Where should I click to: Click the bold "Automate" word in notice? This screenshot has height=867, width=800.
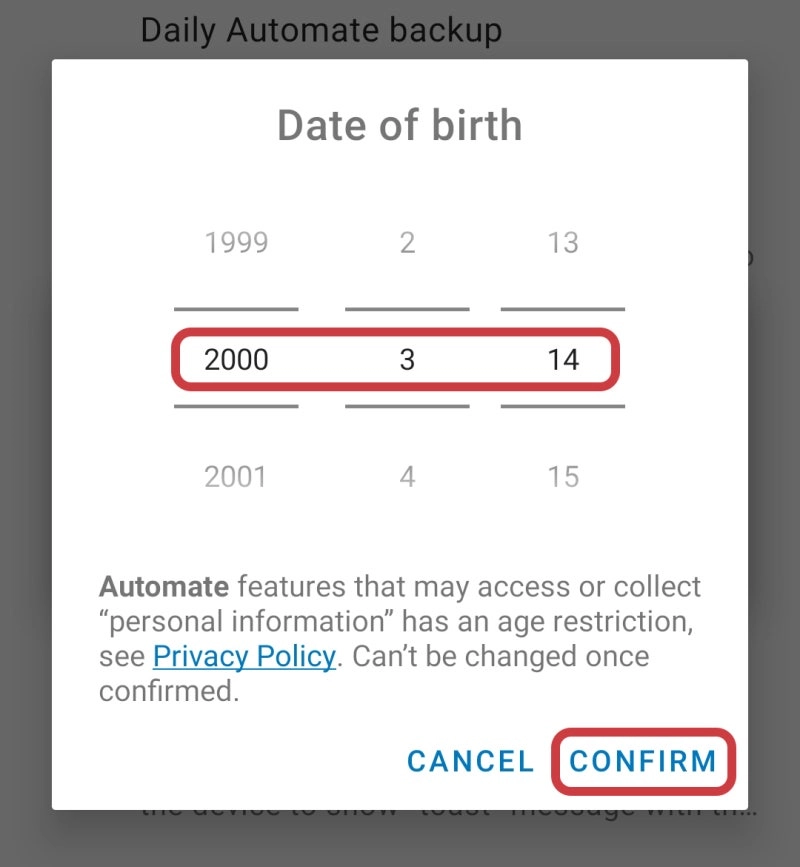[164, 587]
